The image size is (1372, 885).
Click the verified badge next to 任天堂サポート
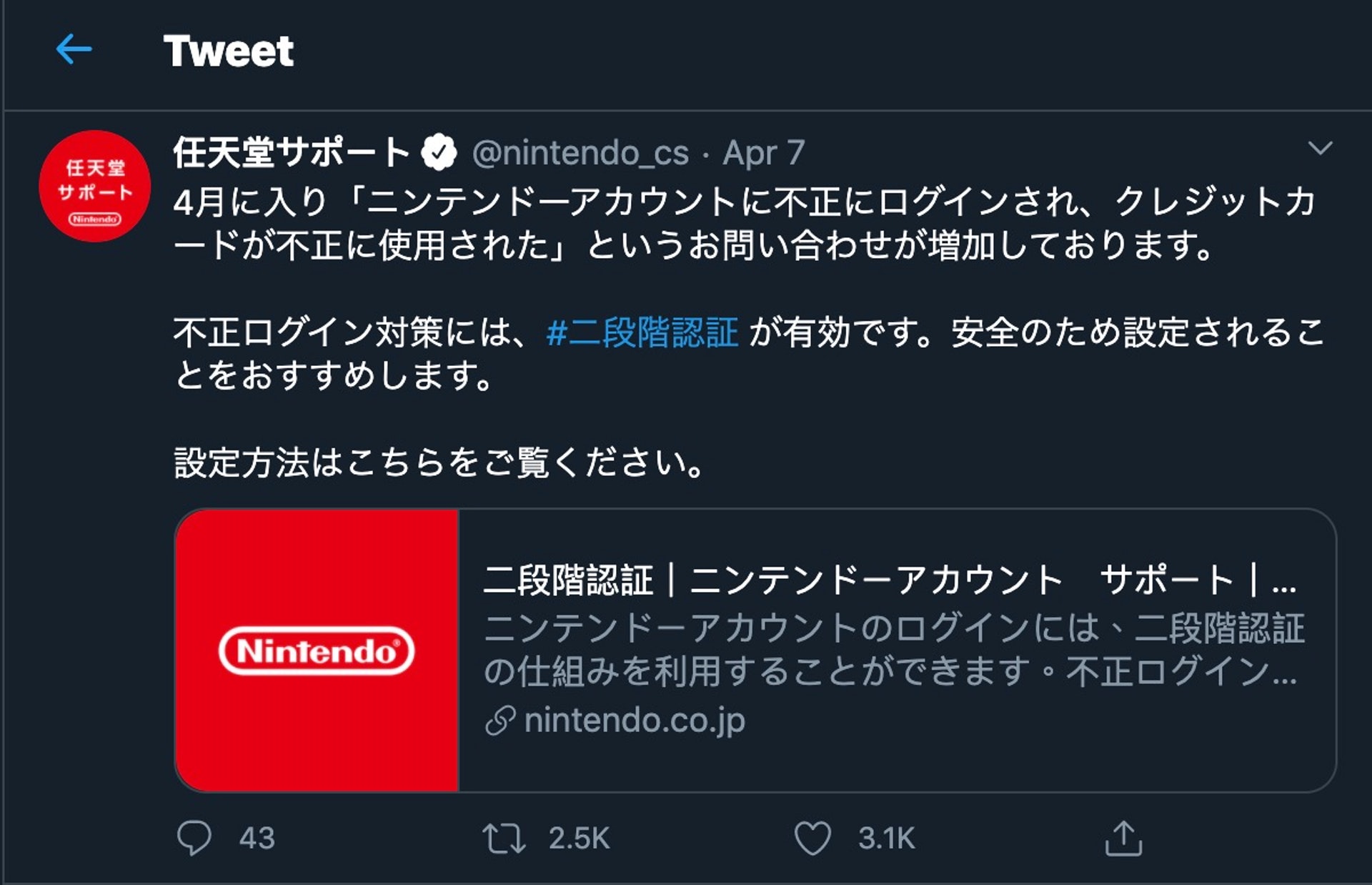pyautogui.click(x=439, y=150)
